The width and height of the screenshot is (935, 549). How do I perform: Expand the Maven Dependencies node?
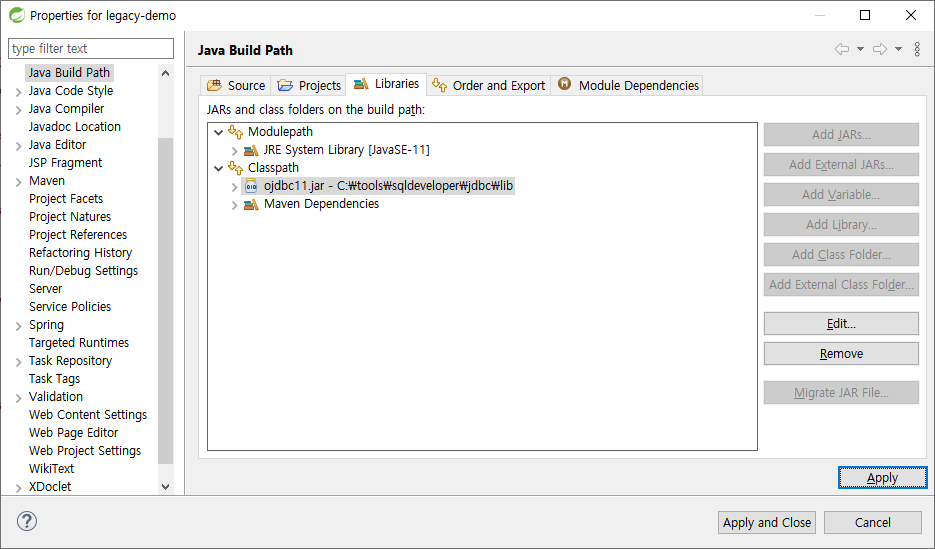[x=234, y=205]
